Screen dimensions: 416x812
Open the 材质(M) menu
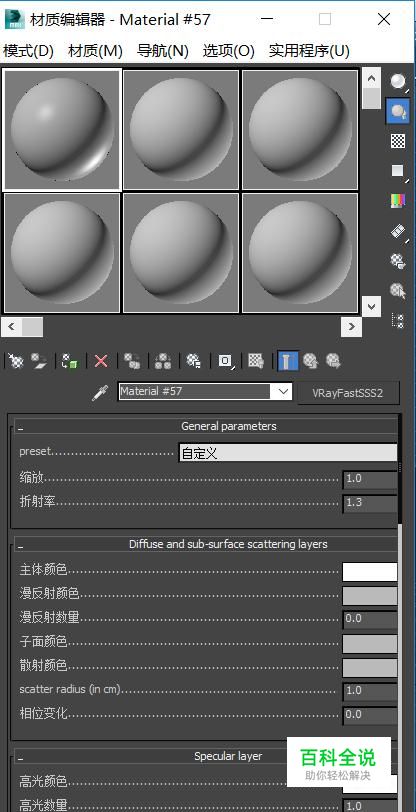(x=95, y=51)
